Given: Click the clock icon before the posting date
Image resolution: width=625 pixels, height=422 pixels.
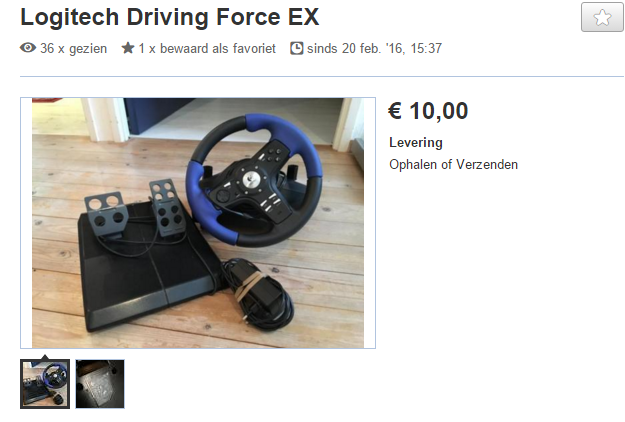Looking at the screenshot, I should (297, 48).
